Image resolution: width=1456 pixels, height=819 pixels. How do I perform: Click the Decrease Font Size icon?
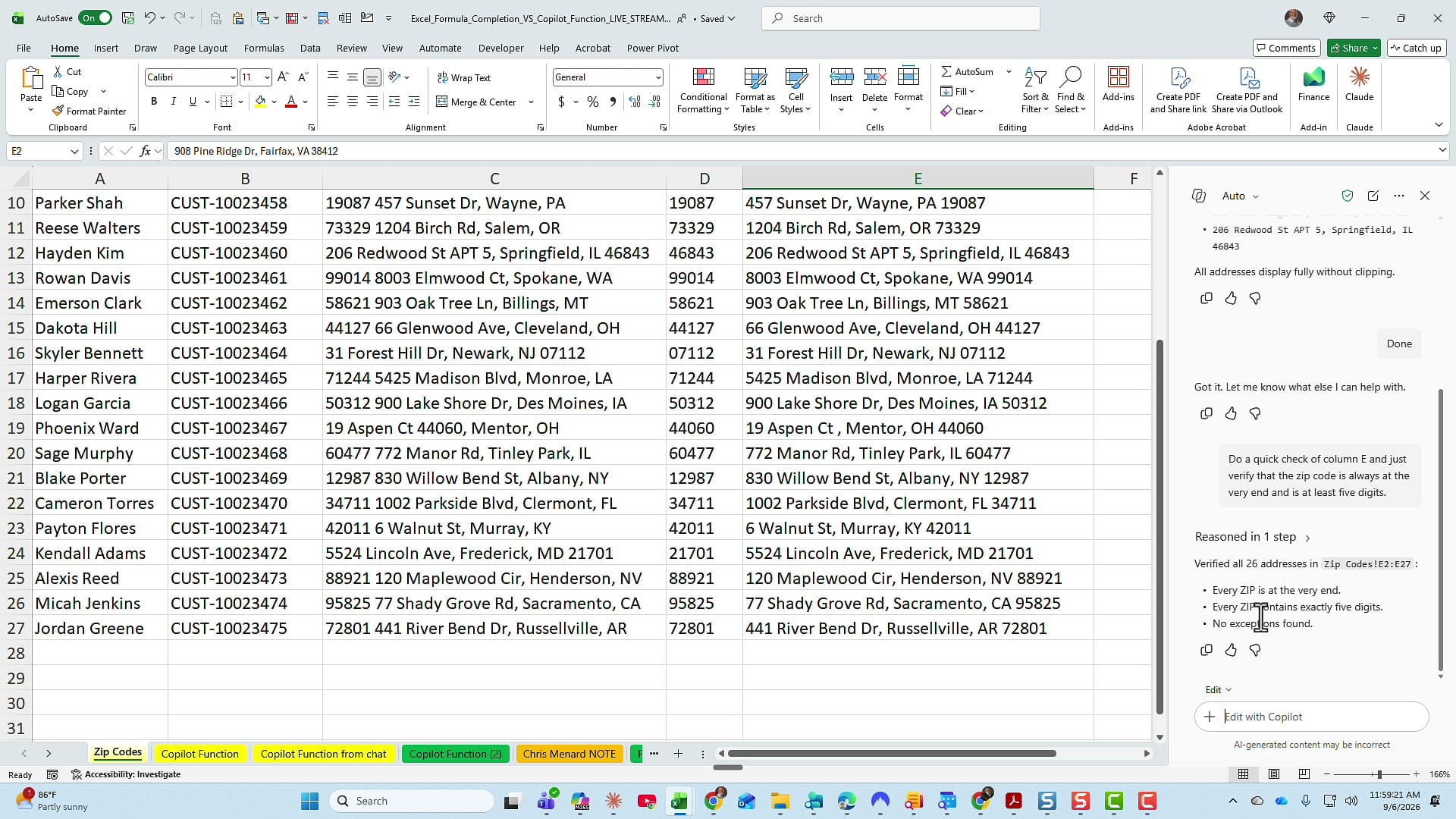303,77
